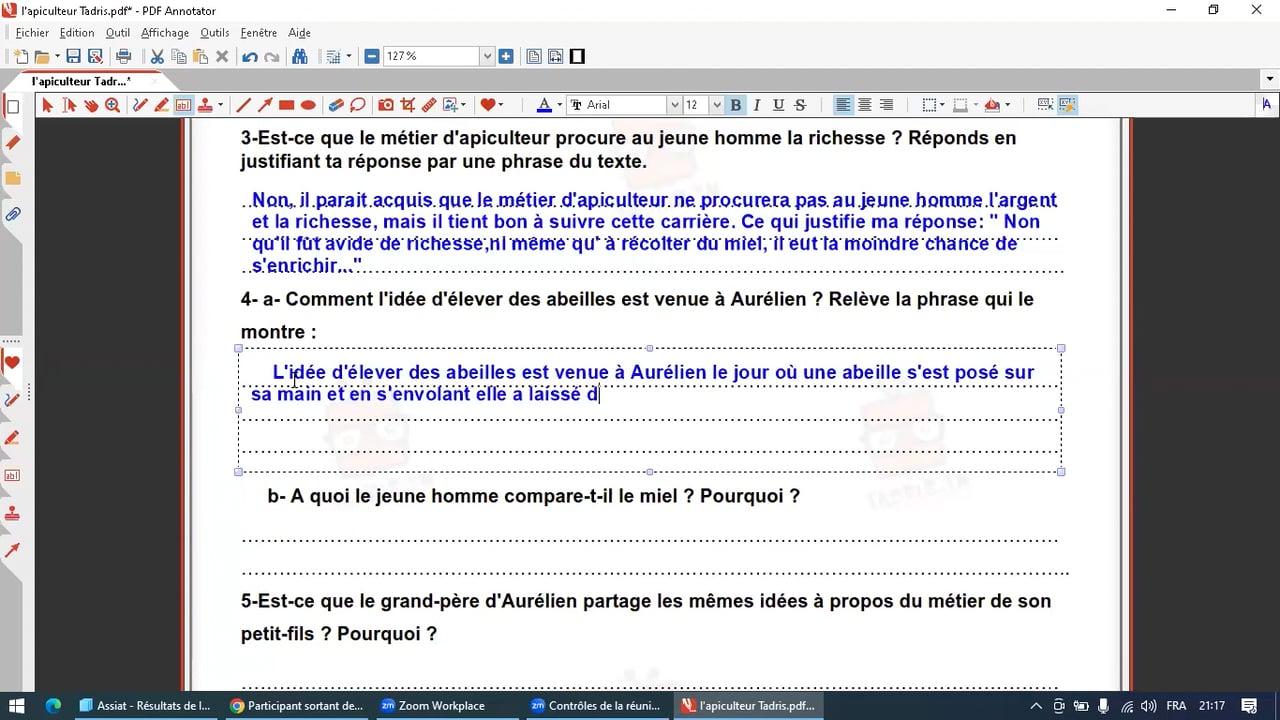Viewport: 1280px width, 720px height.
Task: Expand the Favorites heart dropdown arrow
Action: 501,105
